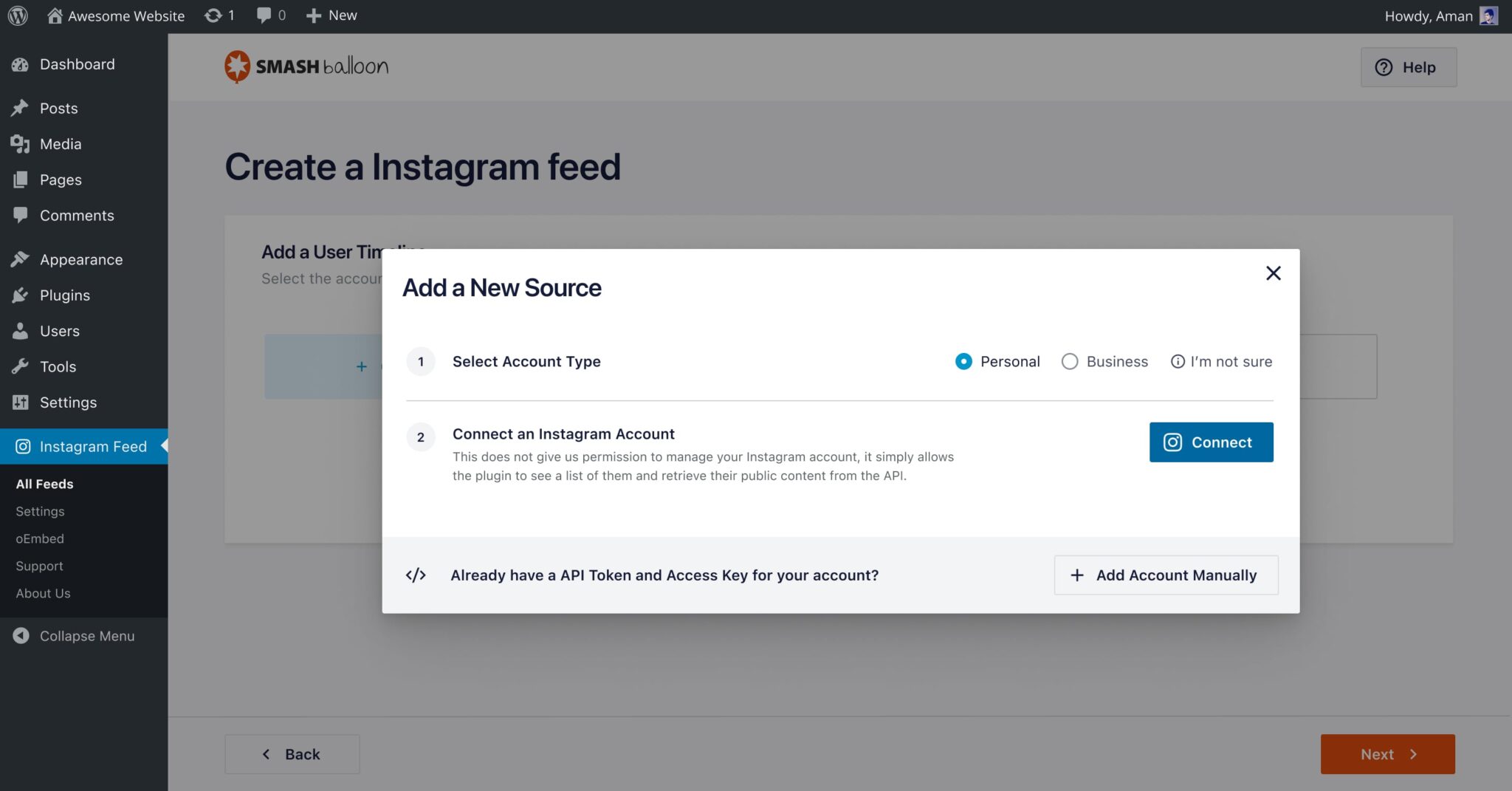1512x791 pixels.
Task: Click the WordPress logo icon
Action: point(18,16)
